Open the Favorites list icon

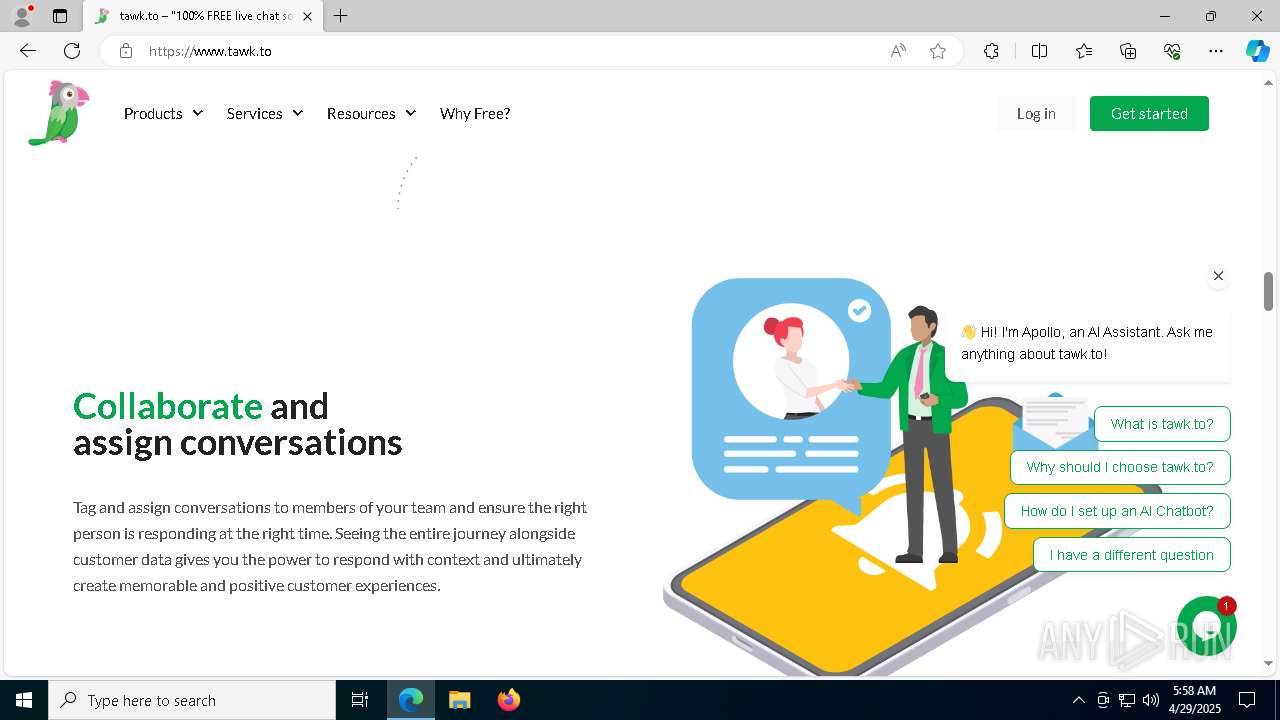click(x=1084, y=51)
